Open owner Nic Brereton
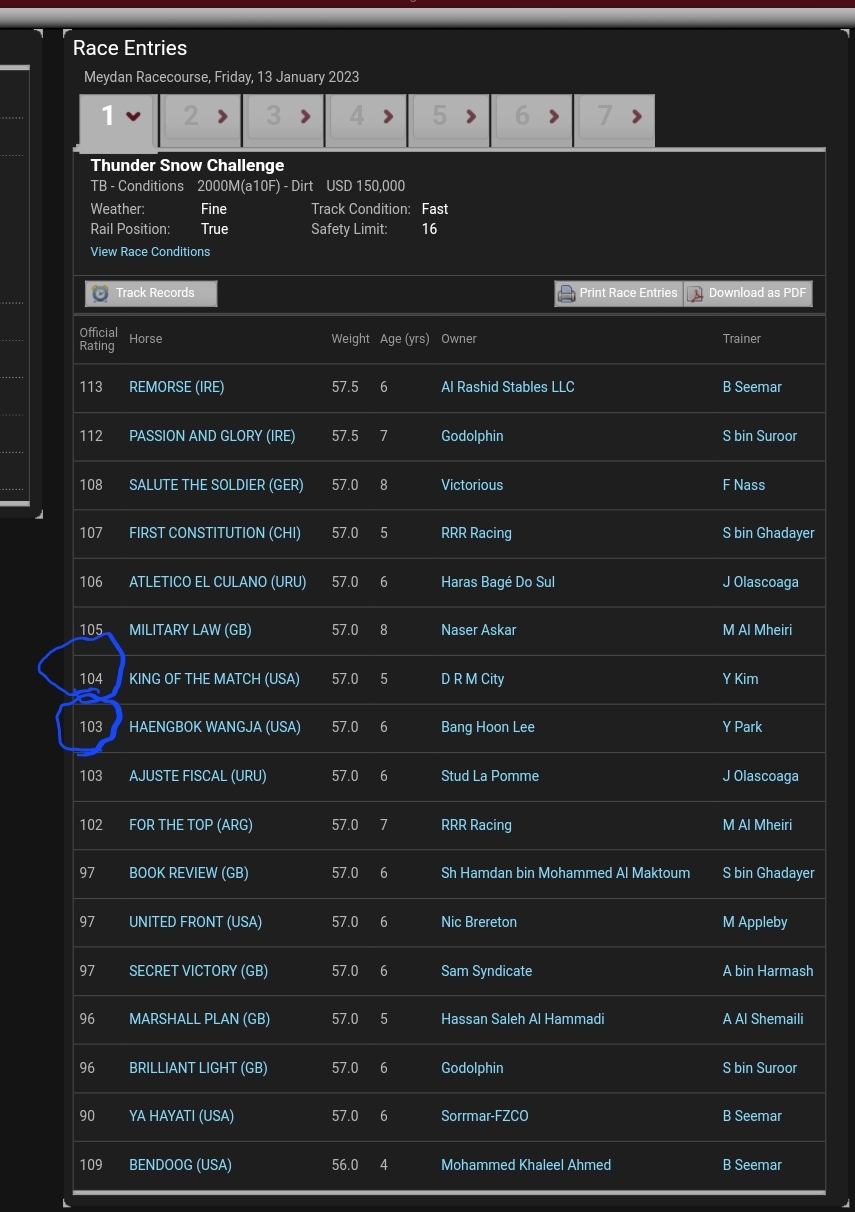The height and width of the screenshot is (1212, 855). 479,922
